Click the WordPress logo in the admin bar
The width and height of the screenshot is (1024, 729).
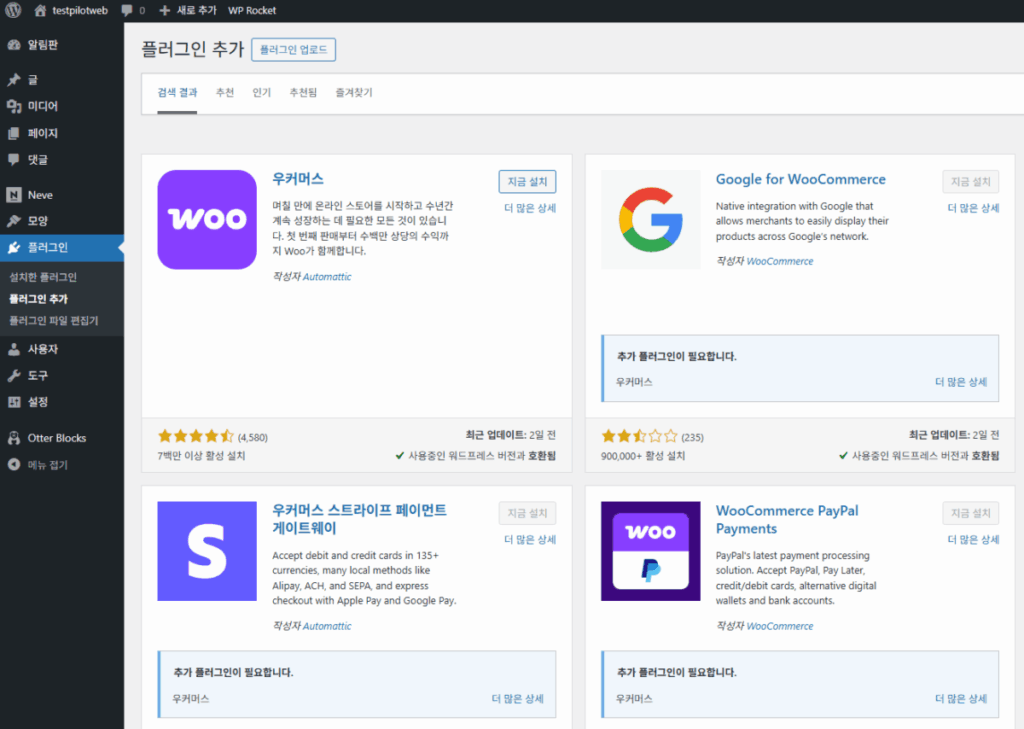13,12
